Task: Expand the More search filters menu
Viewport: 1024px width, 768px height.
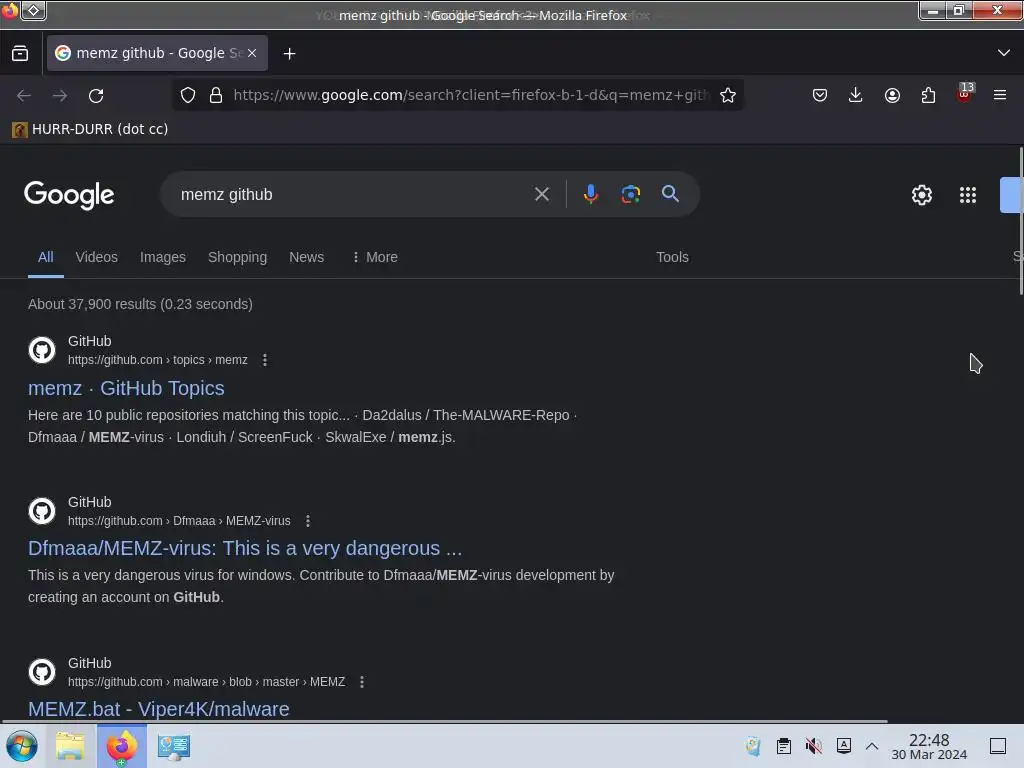Action: (x=375, y=257)
